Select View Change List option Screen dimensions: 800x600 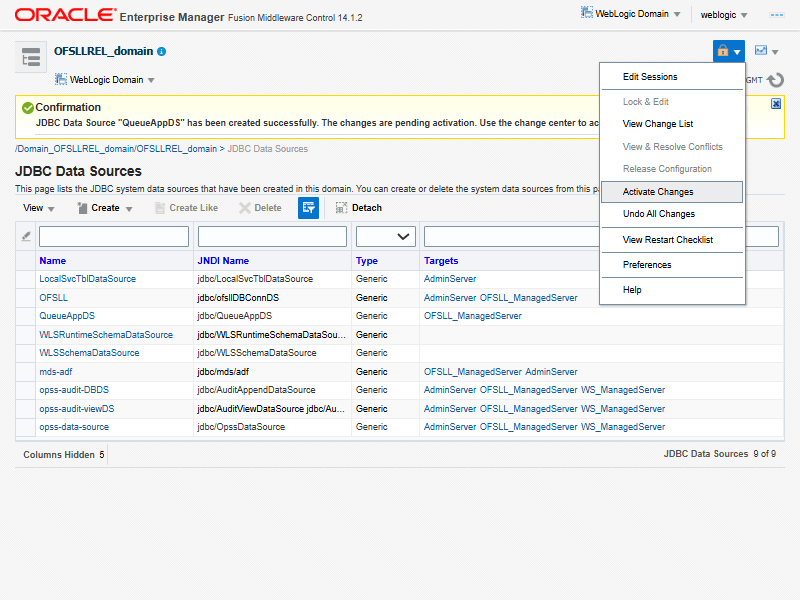[657, 124]
